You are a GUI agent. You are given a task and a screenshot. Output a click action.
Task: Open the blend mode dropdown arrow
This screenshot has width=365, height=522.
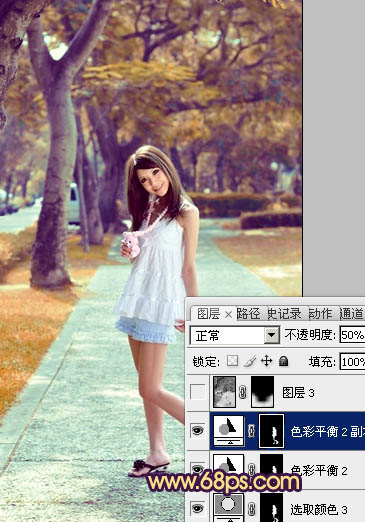pos(272,335)
